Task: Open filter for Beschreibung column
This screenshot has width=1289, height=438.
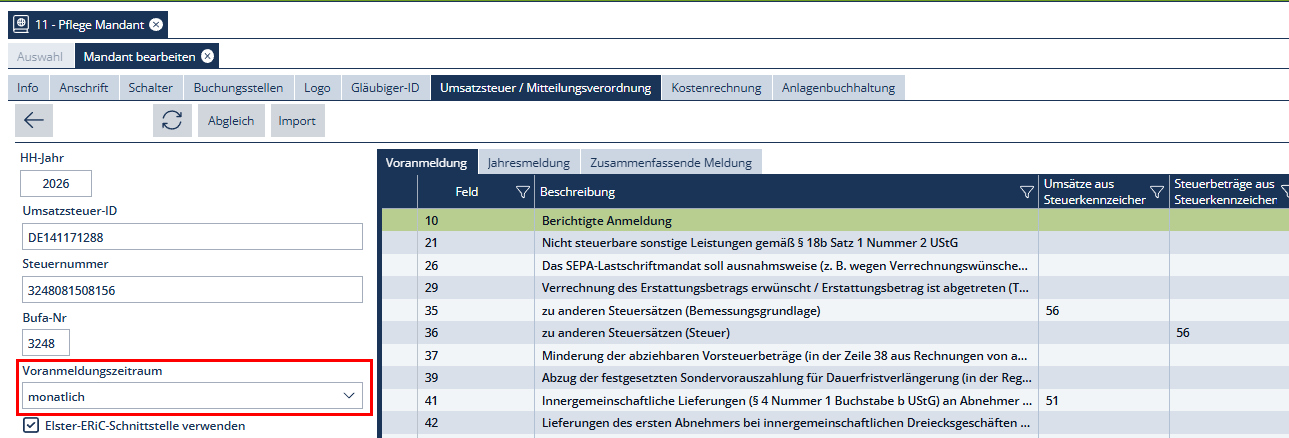Action: [1026, 192]
